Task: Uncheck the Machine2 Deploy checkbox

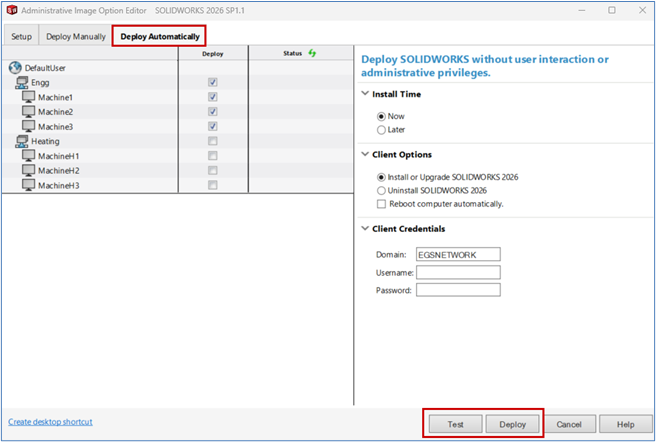Action: click(213, 111)
